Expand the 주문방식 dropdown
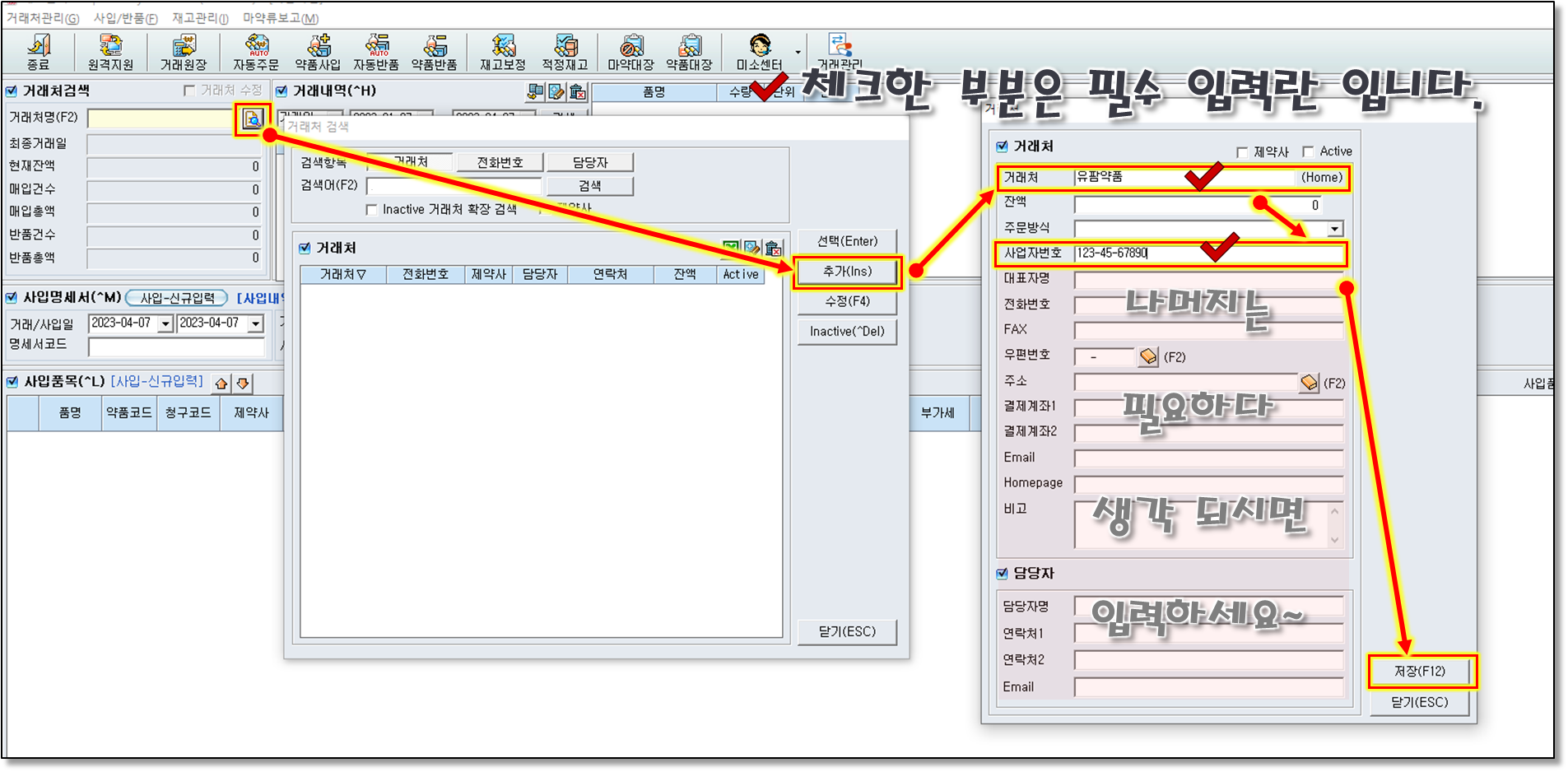 coord(1334,229)
